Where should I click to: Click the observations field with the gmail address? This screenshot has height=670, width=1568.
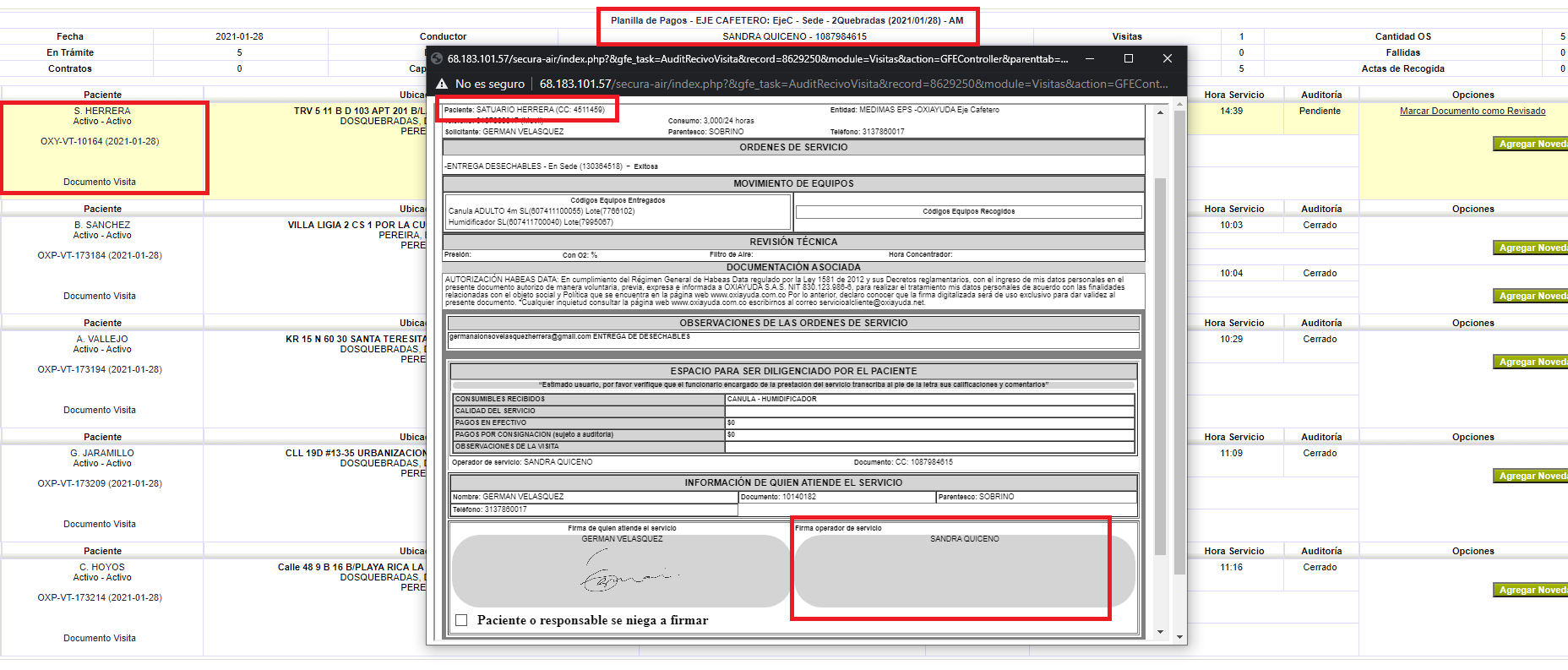point(793,340)
